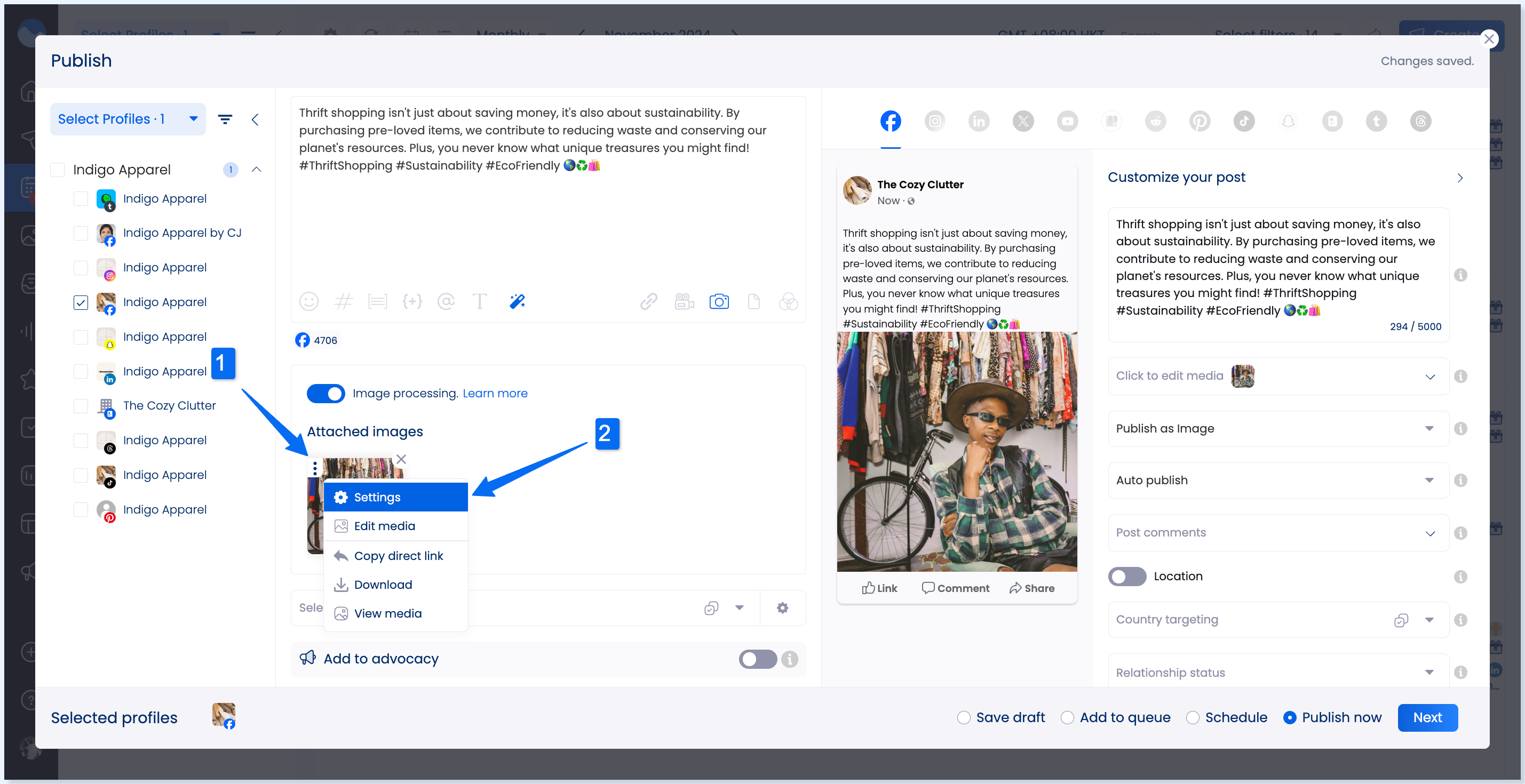Open the Learn more link
Image resolution: width=1525 pixels, height=784 pixels.
(x=495, y=394)
